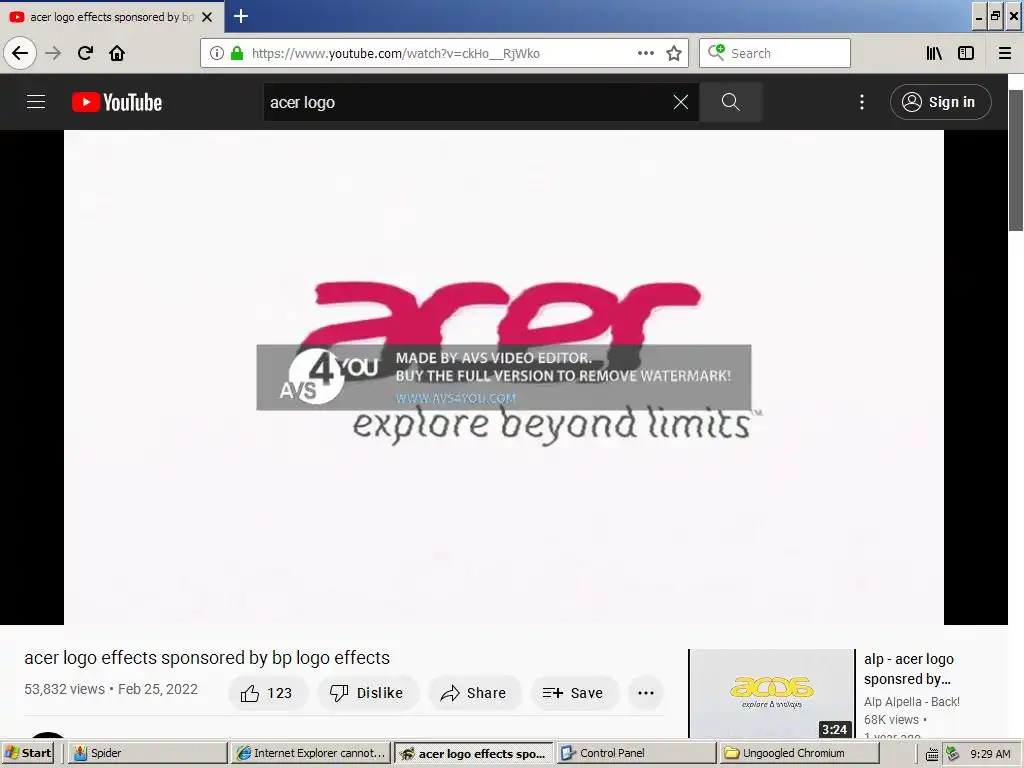Image resolution: width=1024 pixels, height=768 pixels.
Task: Select the acer logo effects browser tab
Action: click(112, 17)
